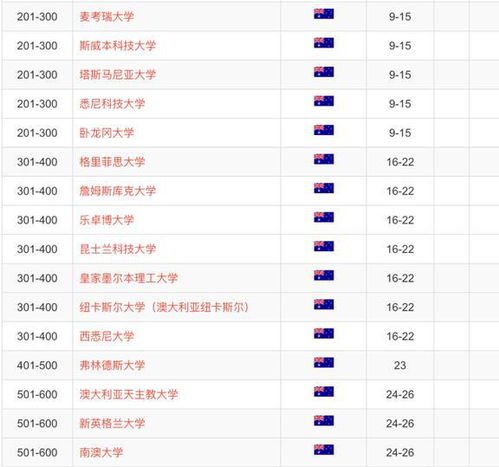Click the flag icon beside 斯威本科技大学
This screenshot has width=499, height=467.
point(324,43)
